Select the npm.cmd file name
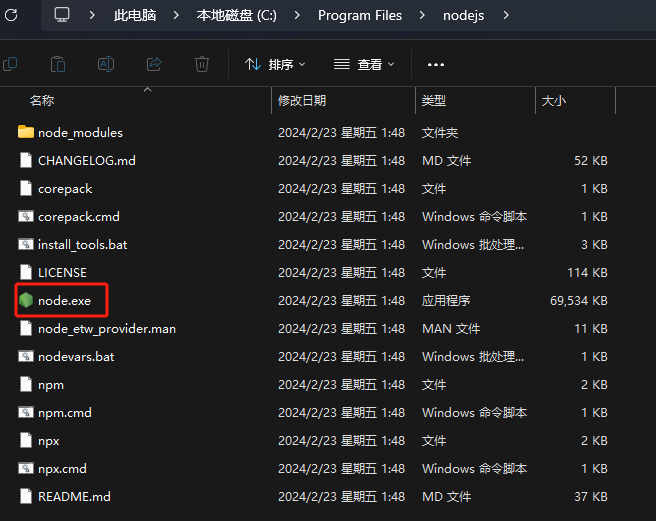The image size is (656, 521). pyautogui.click(x=65, y=413)
